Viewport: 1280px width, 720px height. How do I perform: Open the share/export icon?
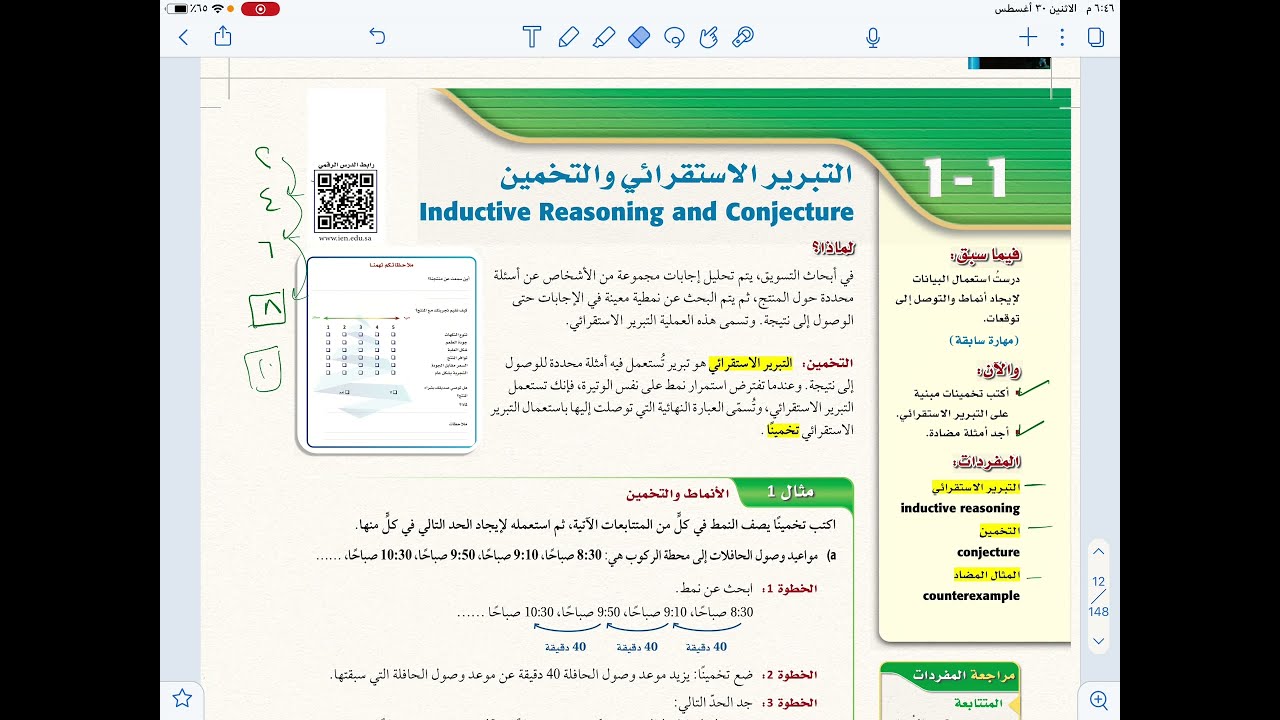pos(223,36)
